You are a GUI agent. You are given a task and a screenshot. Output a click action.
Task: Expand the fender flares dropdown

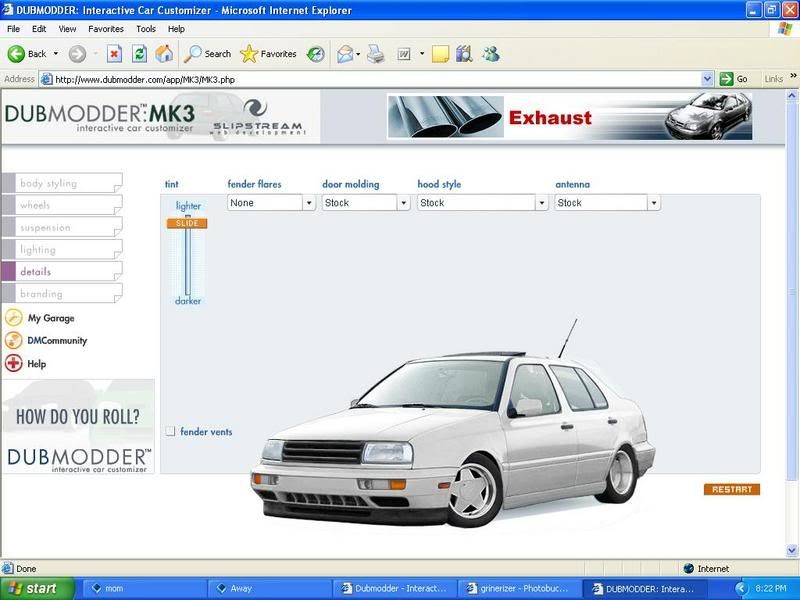point(309,203)
